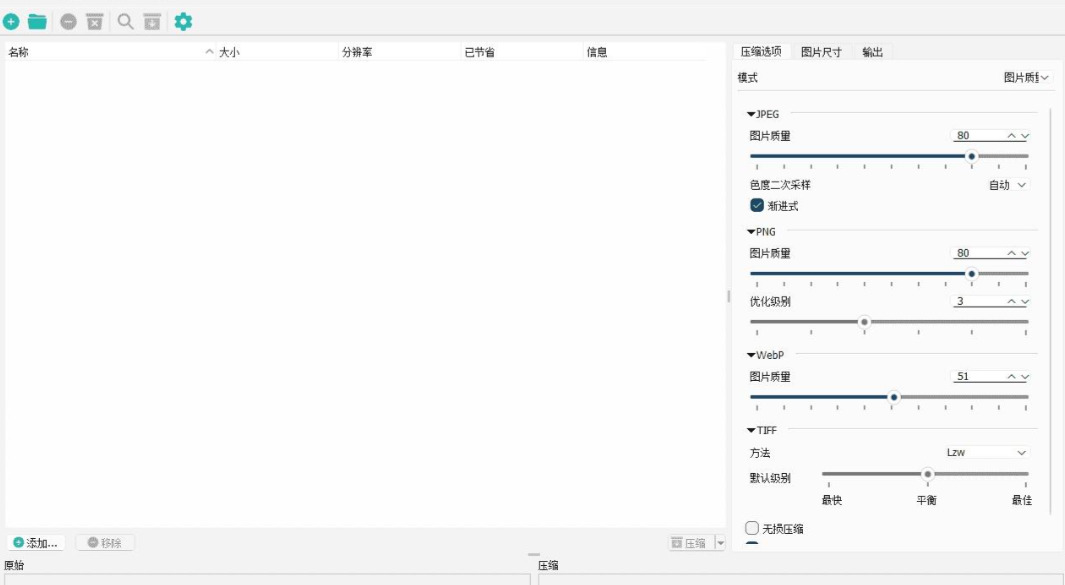Increase PNG 图片质量 with the up arrow
This screenshot has height=585, width=1065.
pyautogui.click(x=1011, y=253)
